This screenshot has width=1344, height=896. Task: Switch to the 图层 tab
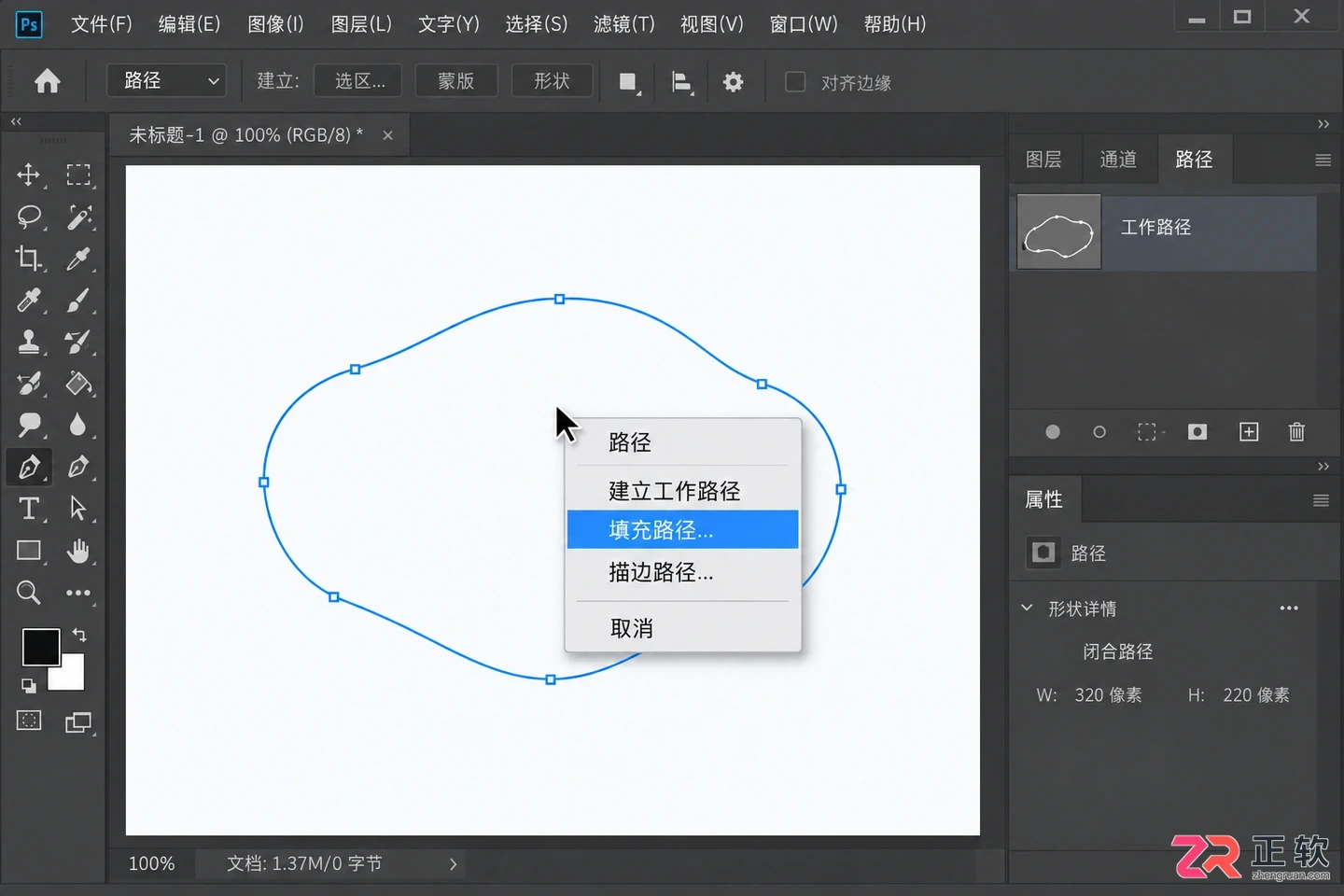point(1043,160)
